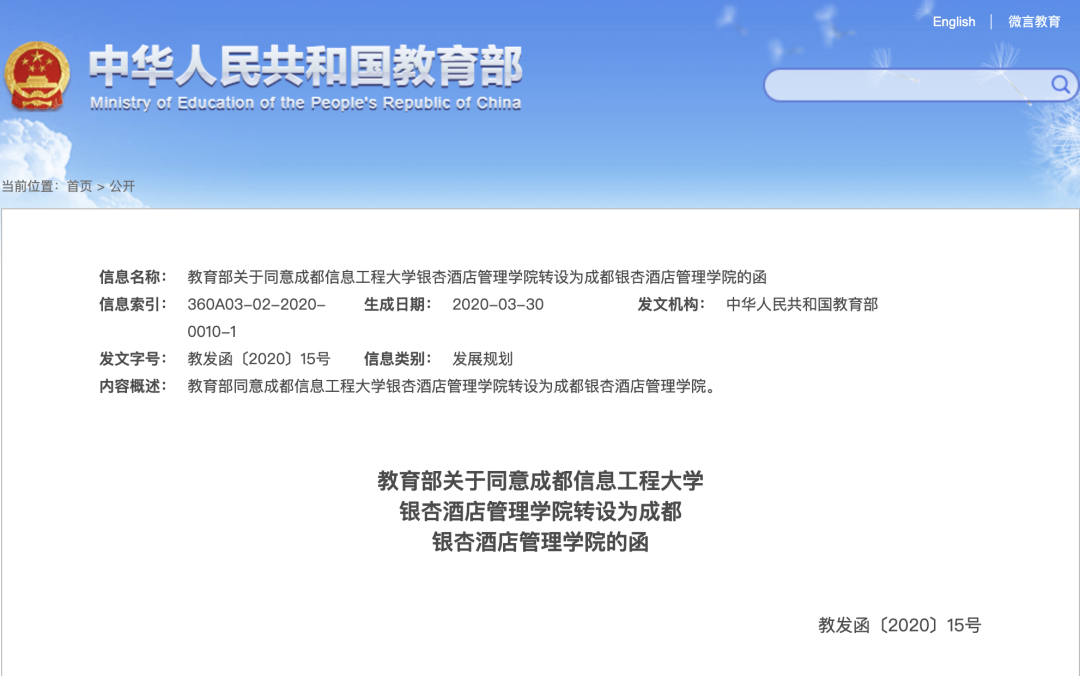Open the 公开 breadcrumb link
Viewport: 1080px width, 676px height.
[x=123, y=186]
